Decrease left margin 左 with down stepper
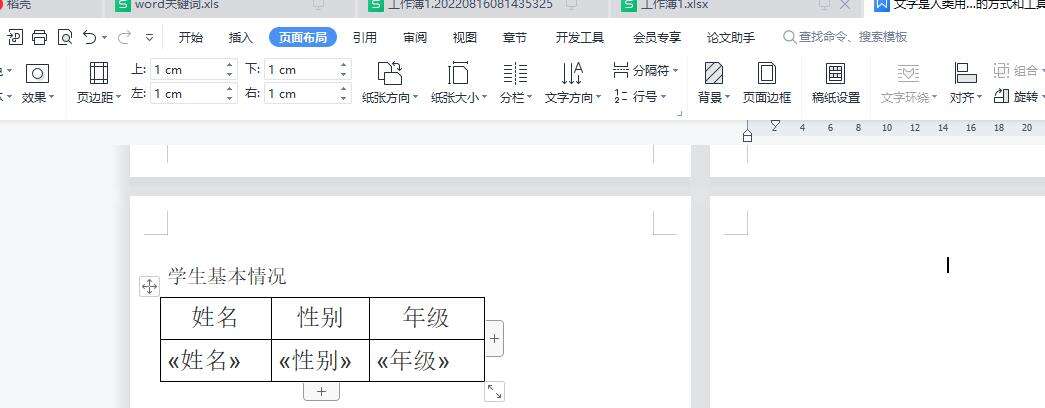 230,98
